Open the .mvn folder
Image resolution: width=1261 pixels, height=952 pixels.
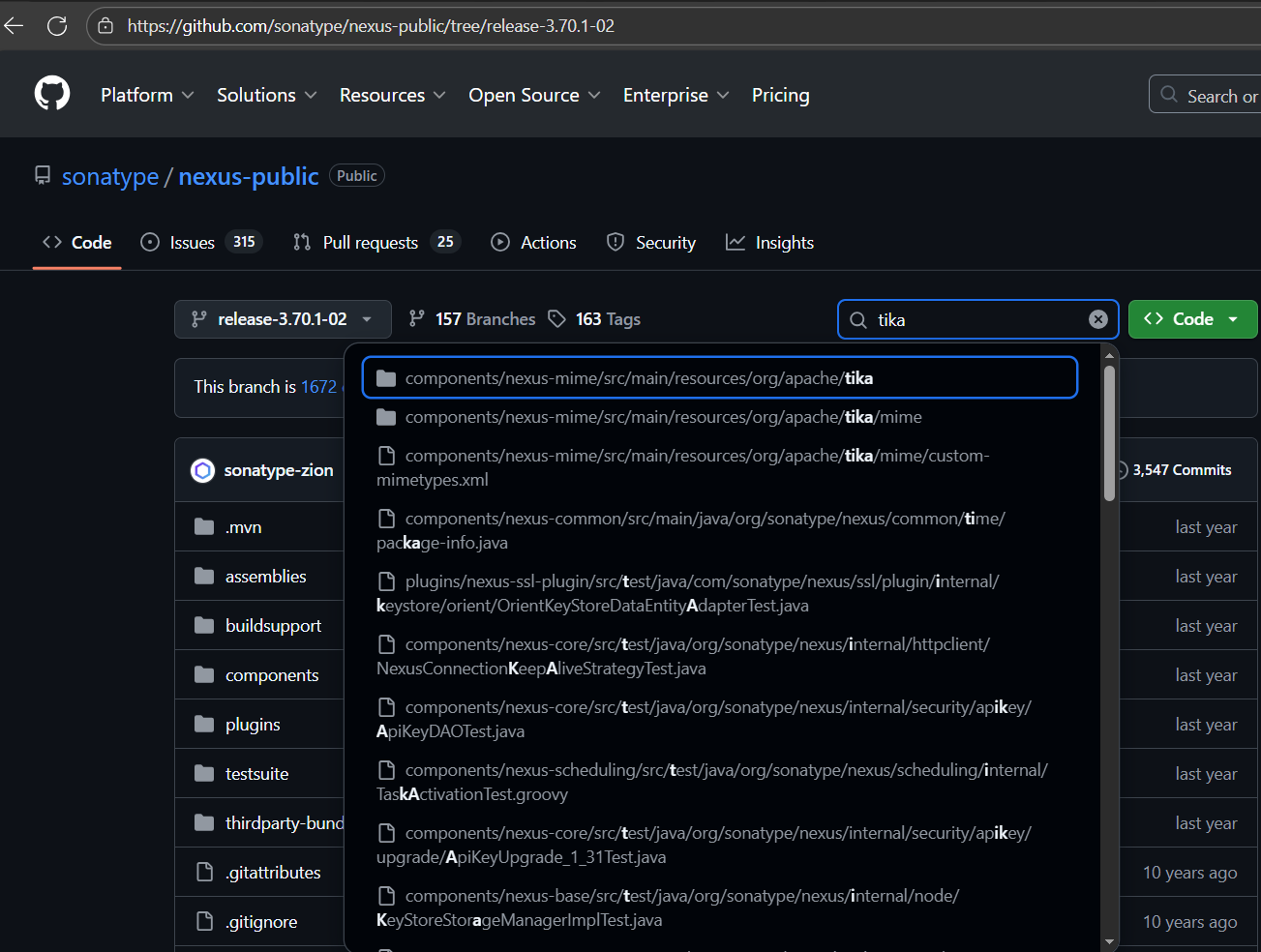244,527
